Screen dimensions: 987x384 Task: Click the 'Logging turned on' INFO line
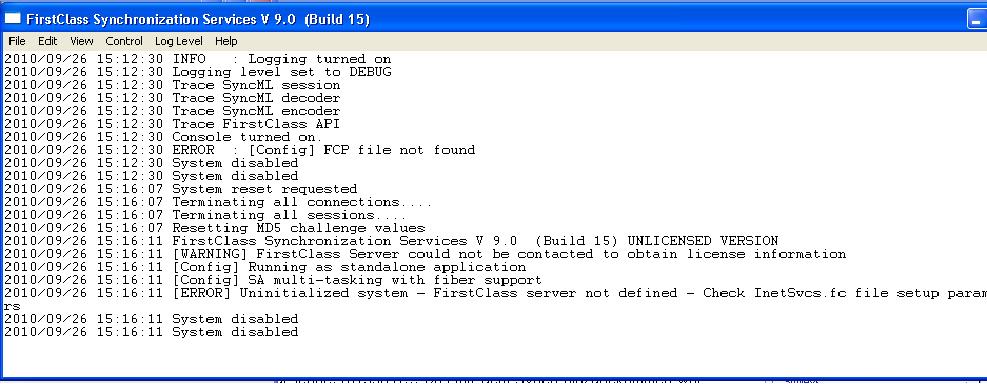[x=198, y=59]
